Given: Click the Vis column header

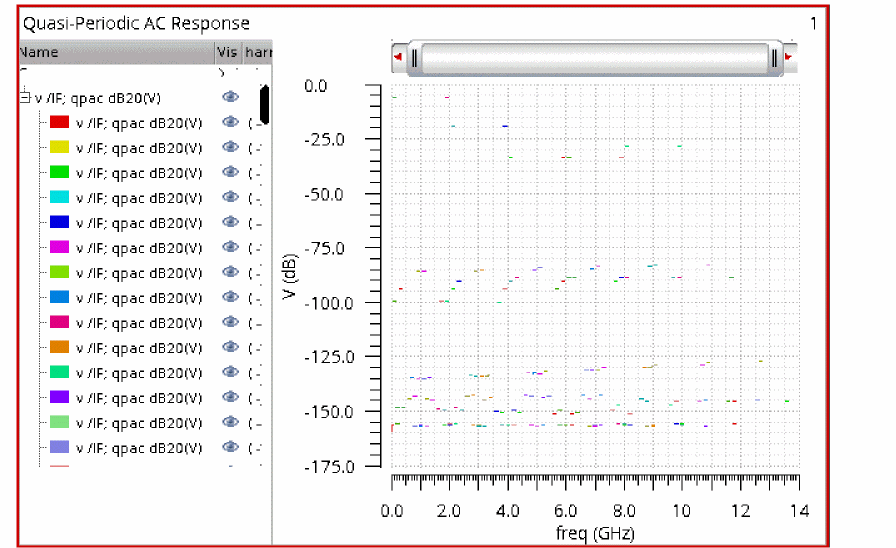Looking at the screenshot, I should tap(227, 52).
